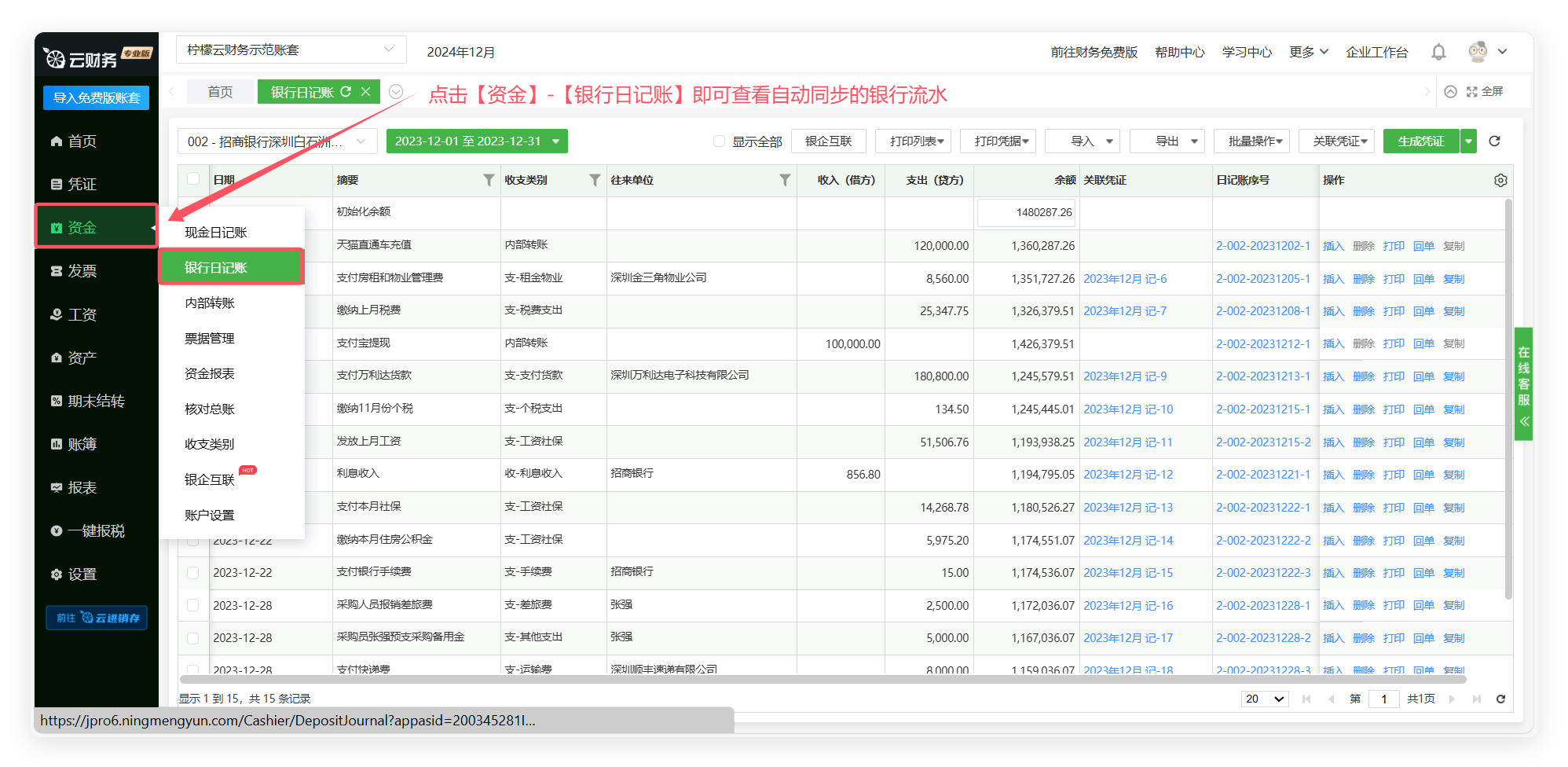Click the refresh icon beside 生成凭证
The image size is (1568, 767).
(1494, 141)
